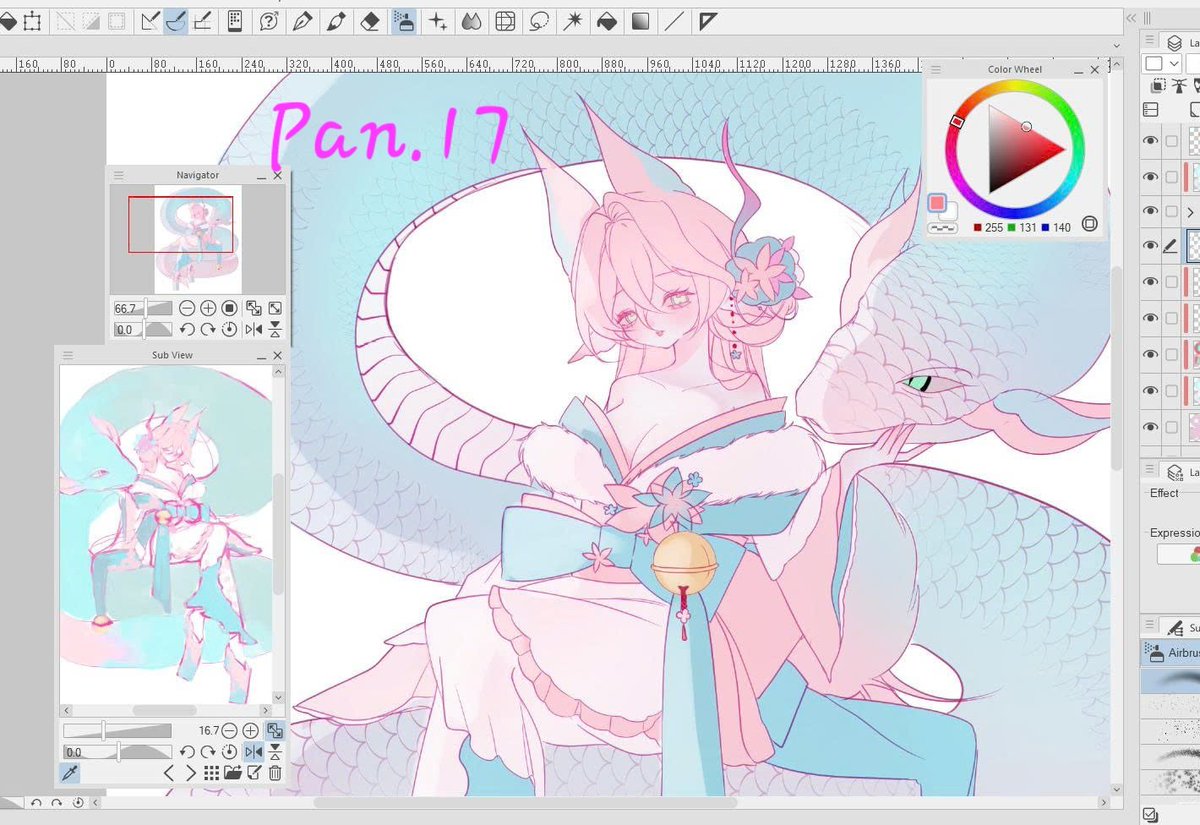
Task: Hide the topmost layer via eye icon
Action: pos(1150,141)
